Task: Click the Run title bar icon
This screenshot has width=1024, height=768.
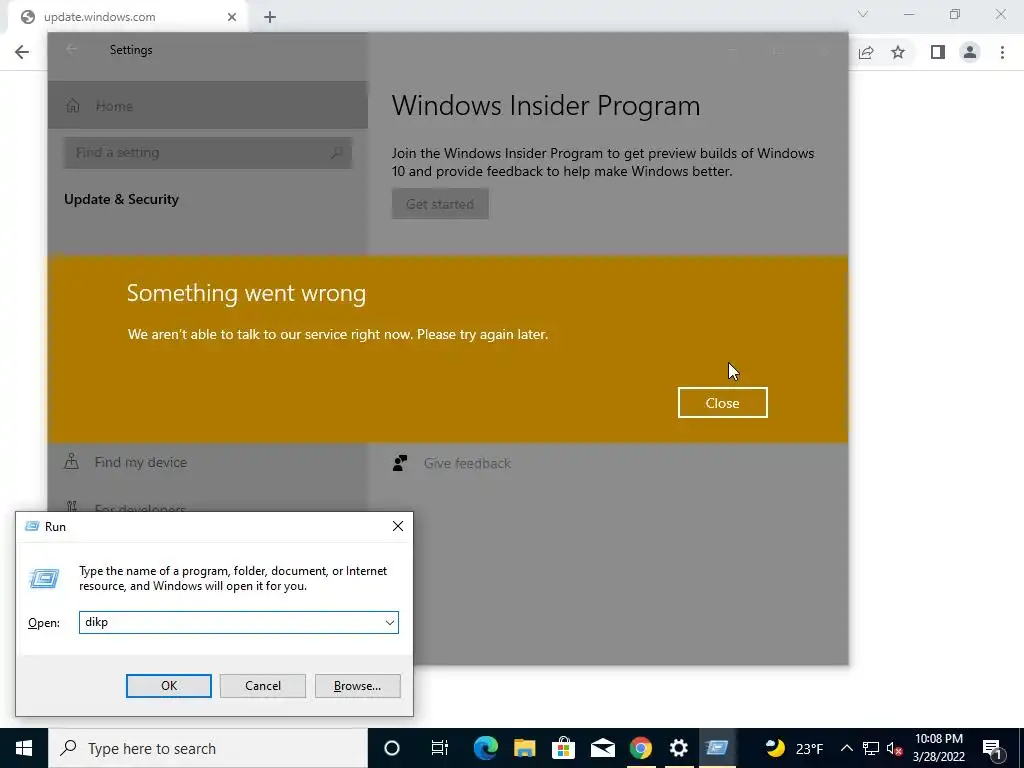Action: (x=32, y=526)
